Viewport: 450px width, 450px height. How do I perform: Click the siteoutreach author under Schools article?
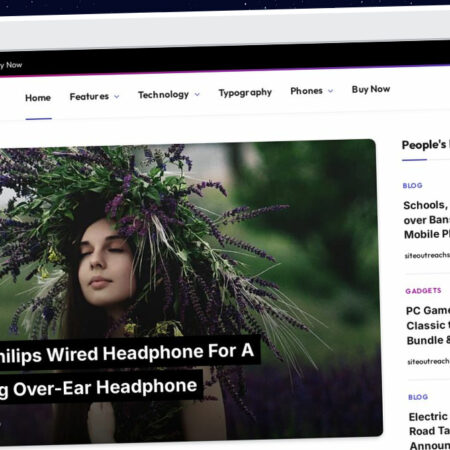tap(427, 256)
